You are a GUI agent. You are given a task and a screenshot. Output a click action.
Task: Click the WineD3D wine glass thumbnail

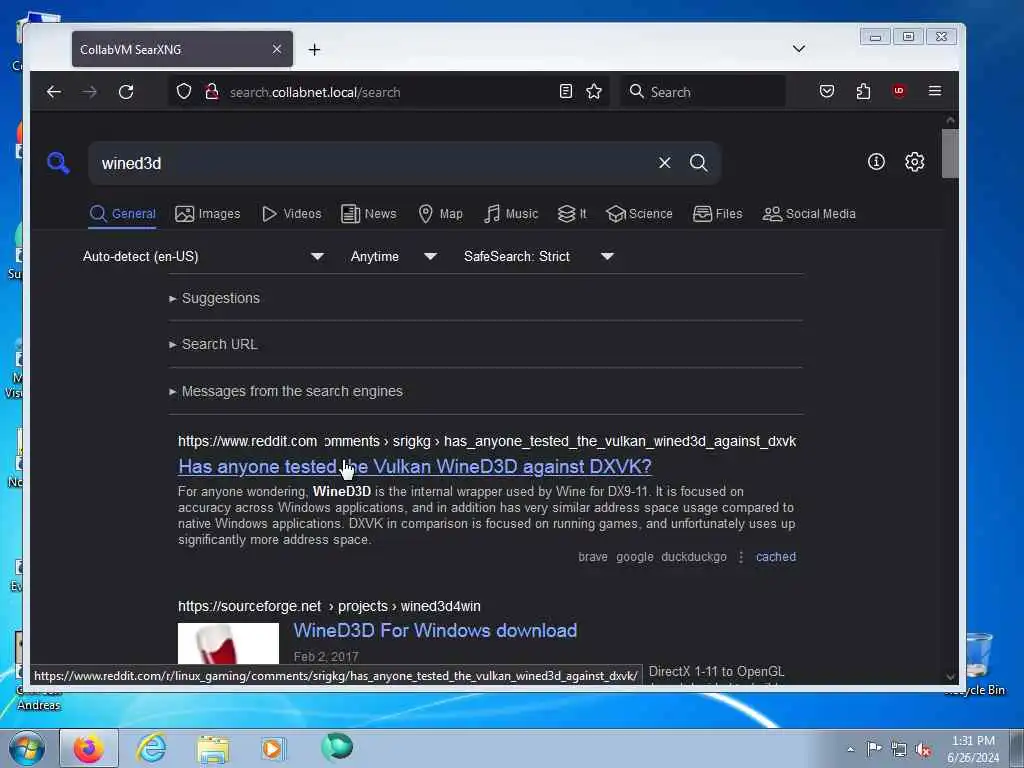click(228, 643)
